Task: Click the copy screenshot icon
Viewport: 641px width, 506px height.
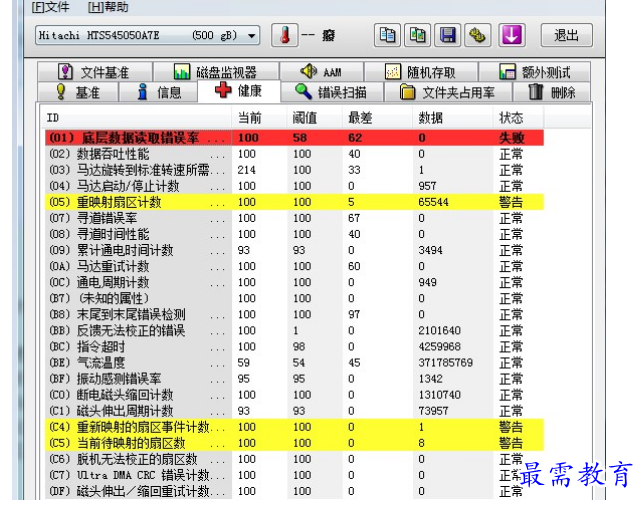Action: point(417,35)
